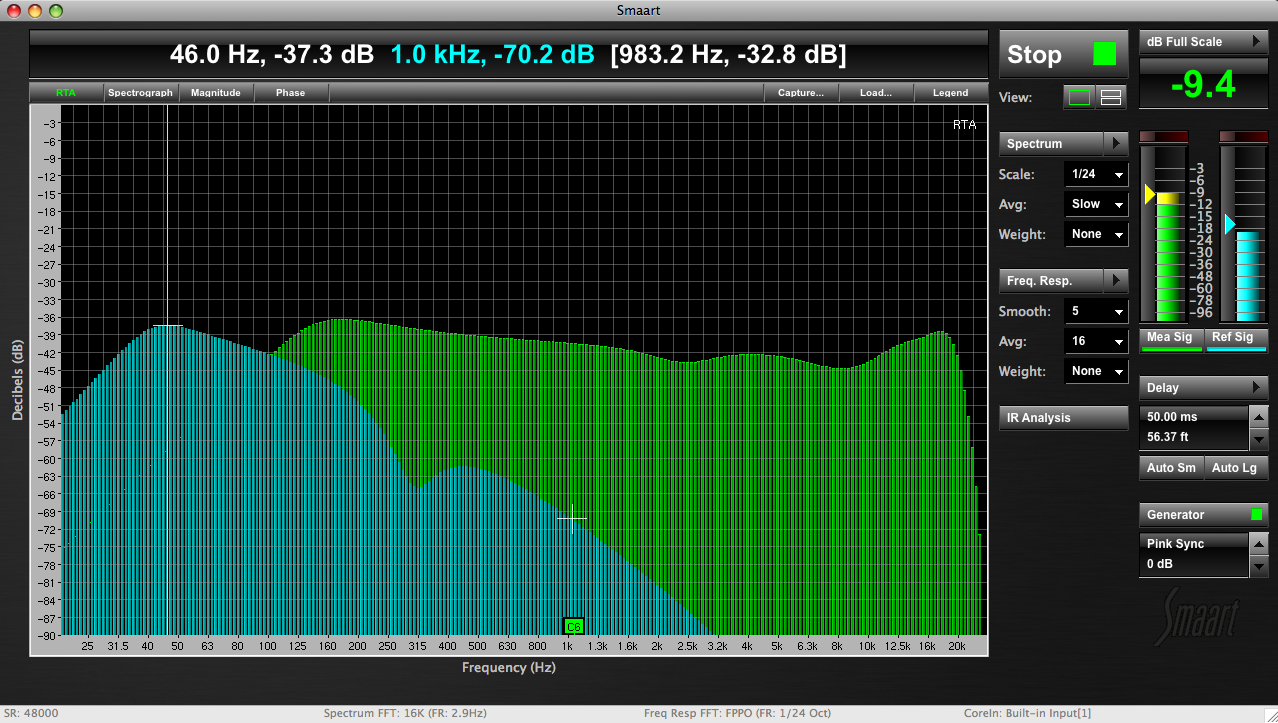The width and height of the screenshot is (1278, 723).
Task: Click the Delay section arrow icon
Action: click(x=1256, y=388)
